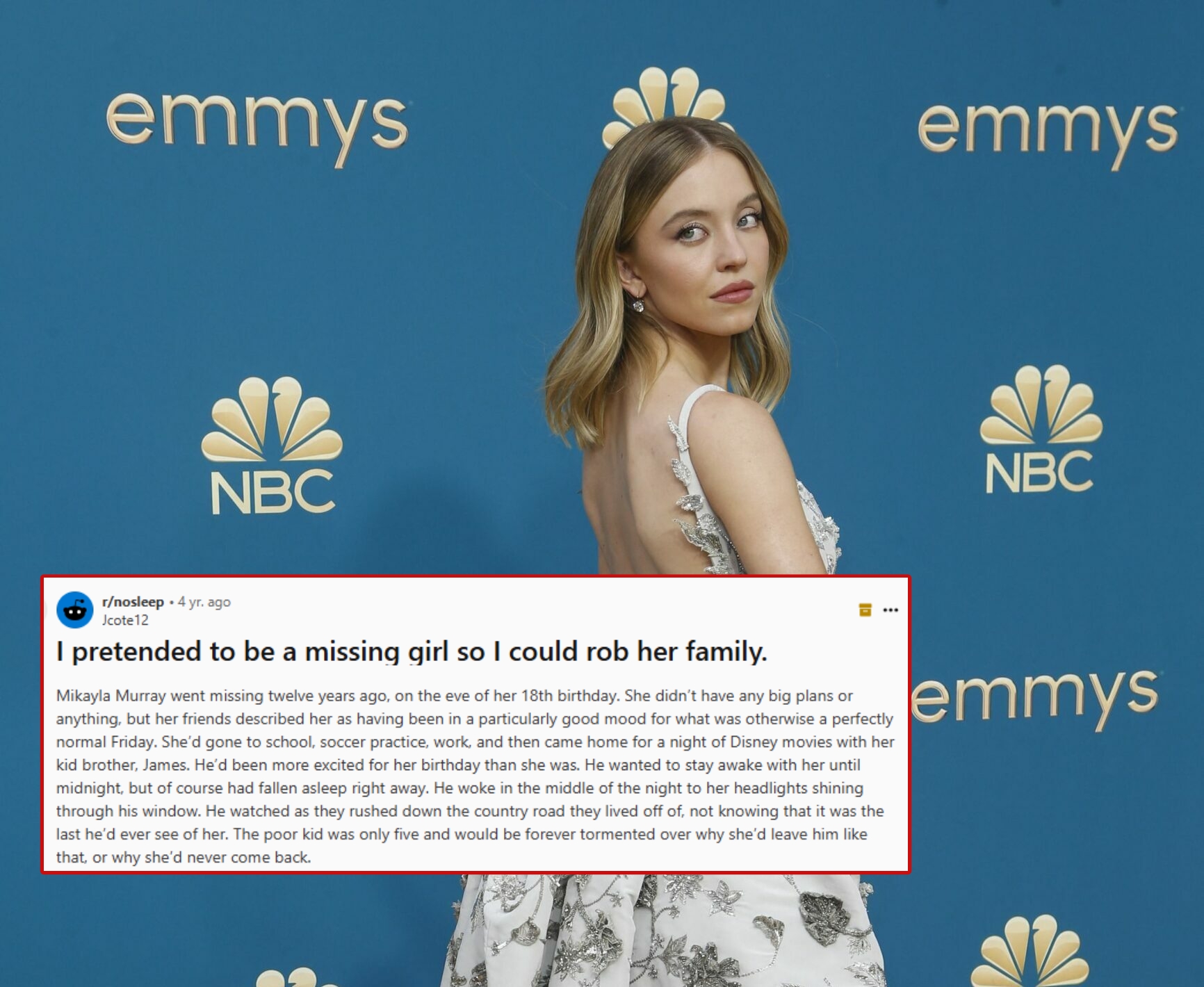Click the right NBC peacock emblem
The height and width of the screenshot is (987, 1204).
1041,405
